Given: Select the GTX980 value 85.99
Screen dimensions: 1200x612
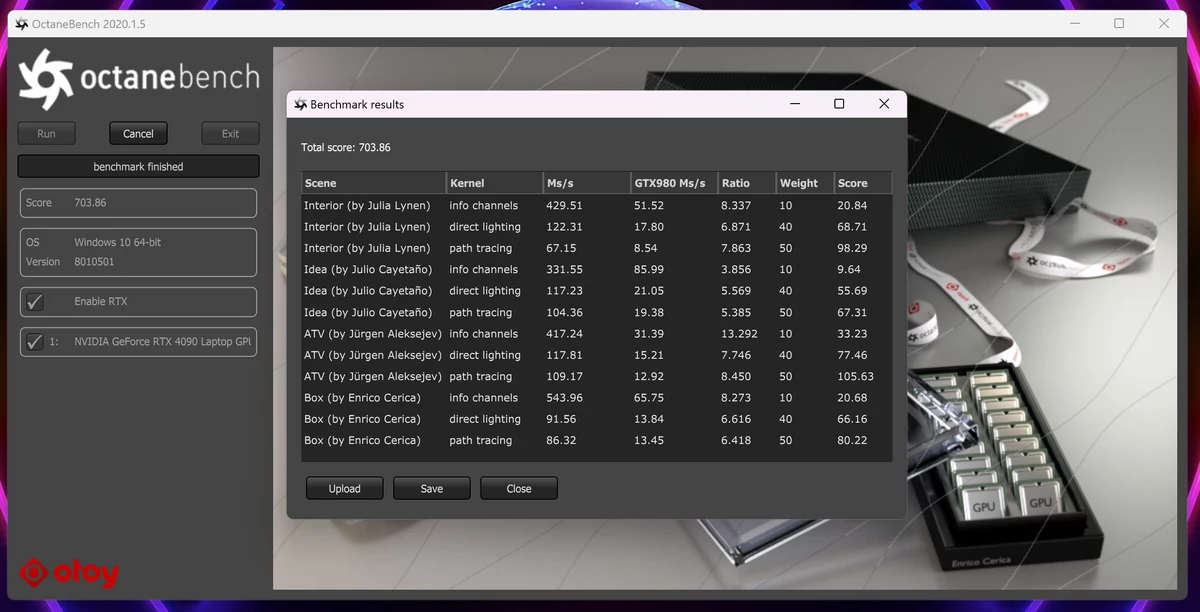Looking at the screenshot, I should pyautogui.click(x=649, y=270).
